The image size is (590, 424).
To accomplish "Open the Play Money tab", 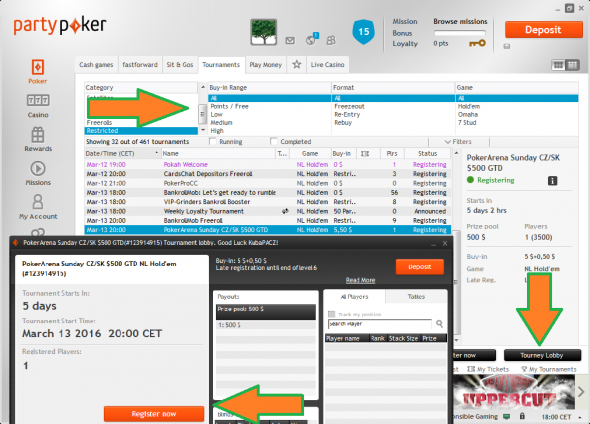I will point(266,65).
